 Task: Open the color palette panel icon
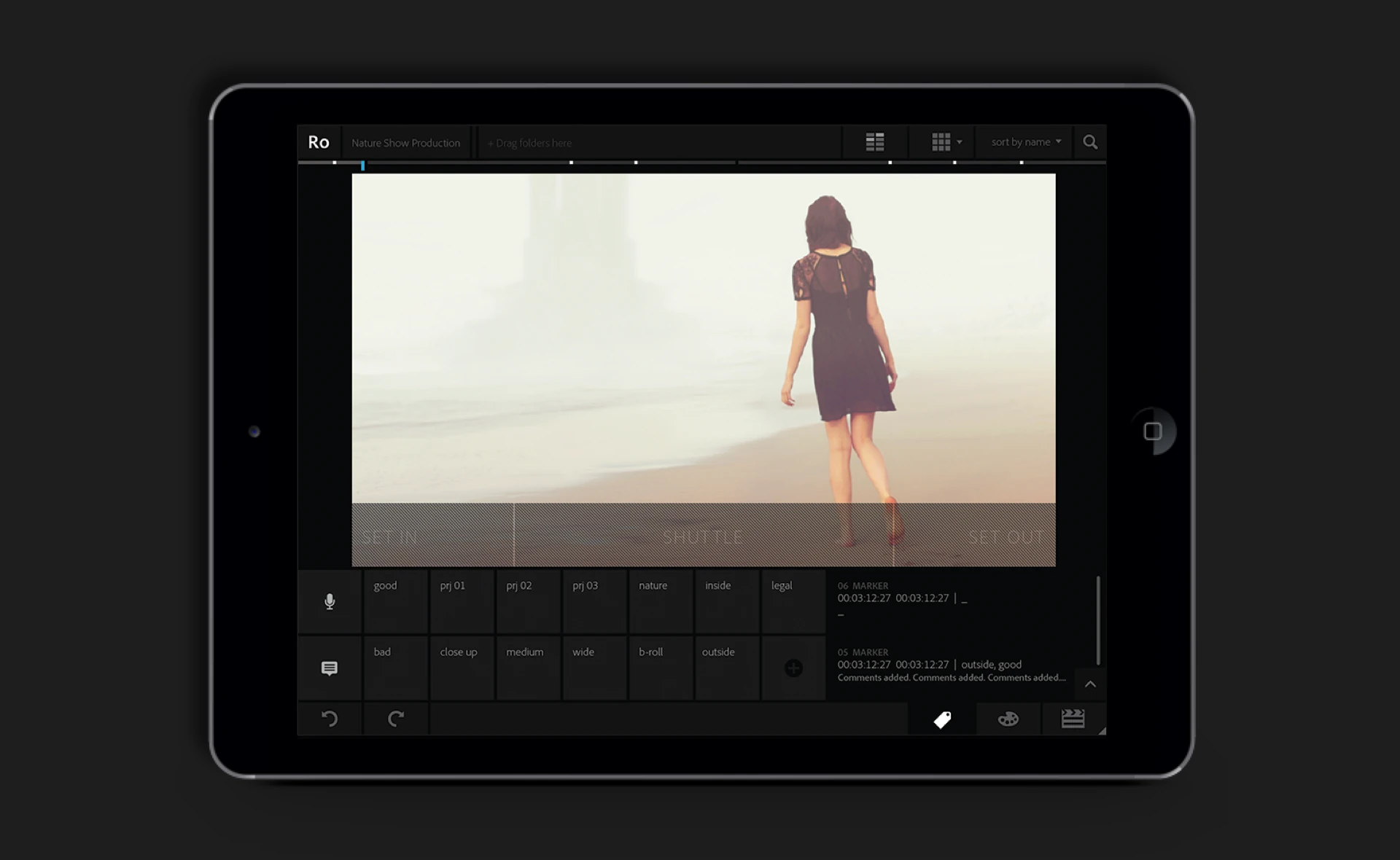(1008, 719)
